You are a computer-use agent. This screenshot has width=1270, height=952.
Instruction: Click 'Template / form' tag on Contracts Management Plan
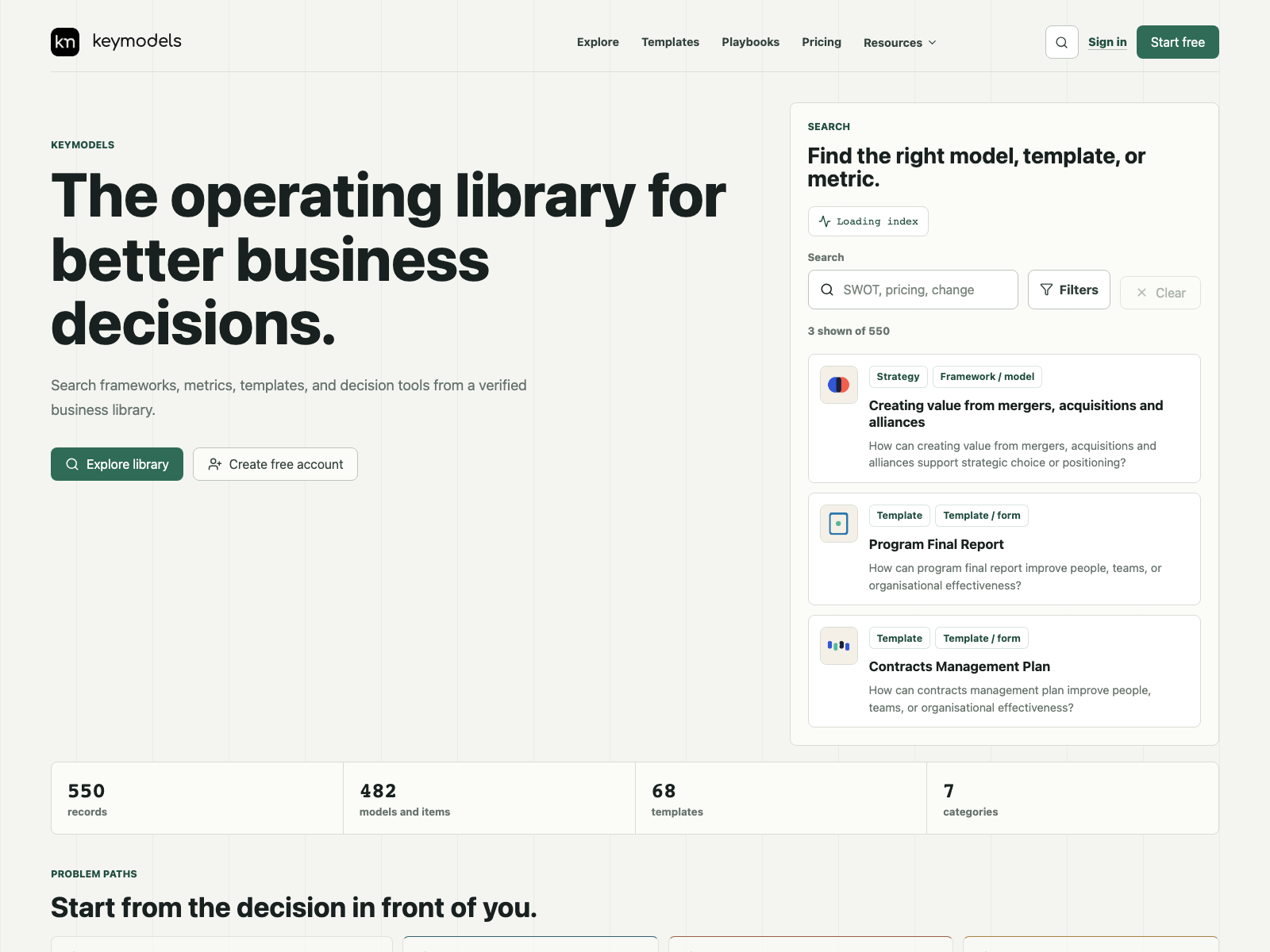pos(982,638)
